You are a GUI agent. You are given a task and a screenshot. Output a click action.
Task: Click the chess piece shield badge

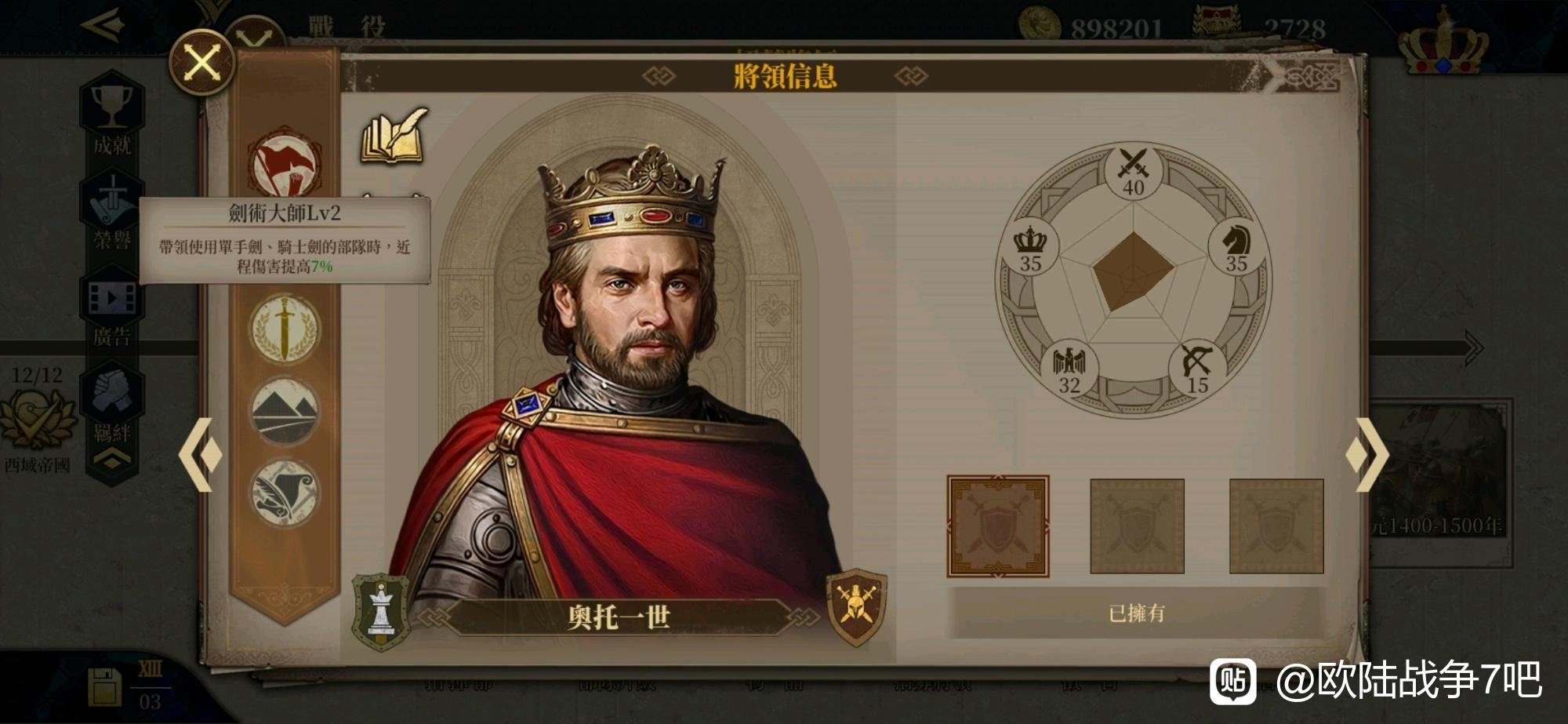pyautogui.click(x=381, y=611)
